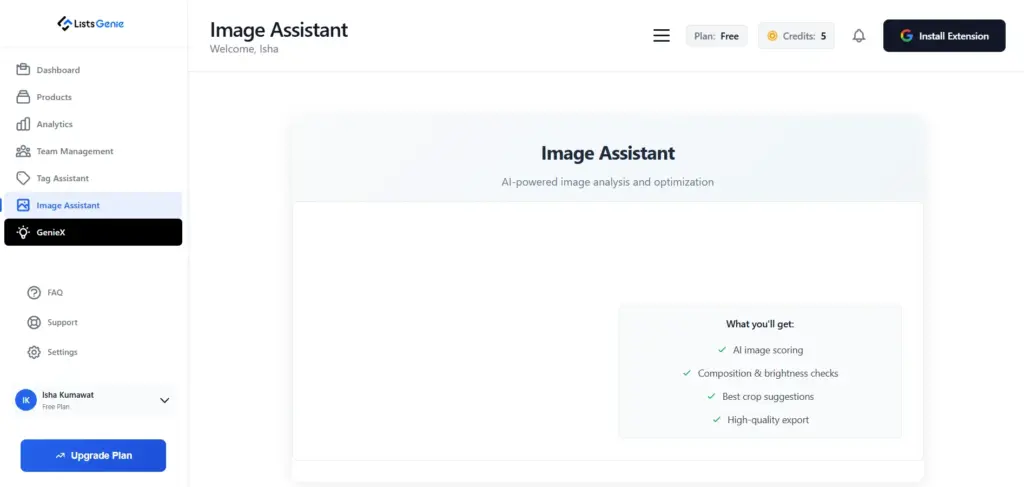Click the checkmark beside Composition & brightness checks
The width and height of the screenshot is (1024, 487).
click(687, 373)
